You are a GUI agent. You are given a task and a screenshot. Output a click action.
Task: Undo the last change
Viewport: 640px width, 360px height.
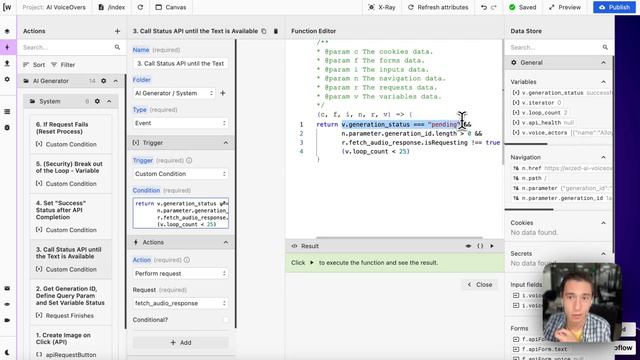(x=484, y=7)
